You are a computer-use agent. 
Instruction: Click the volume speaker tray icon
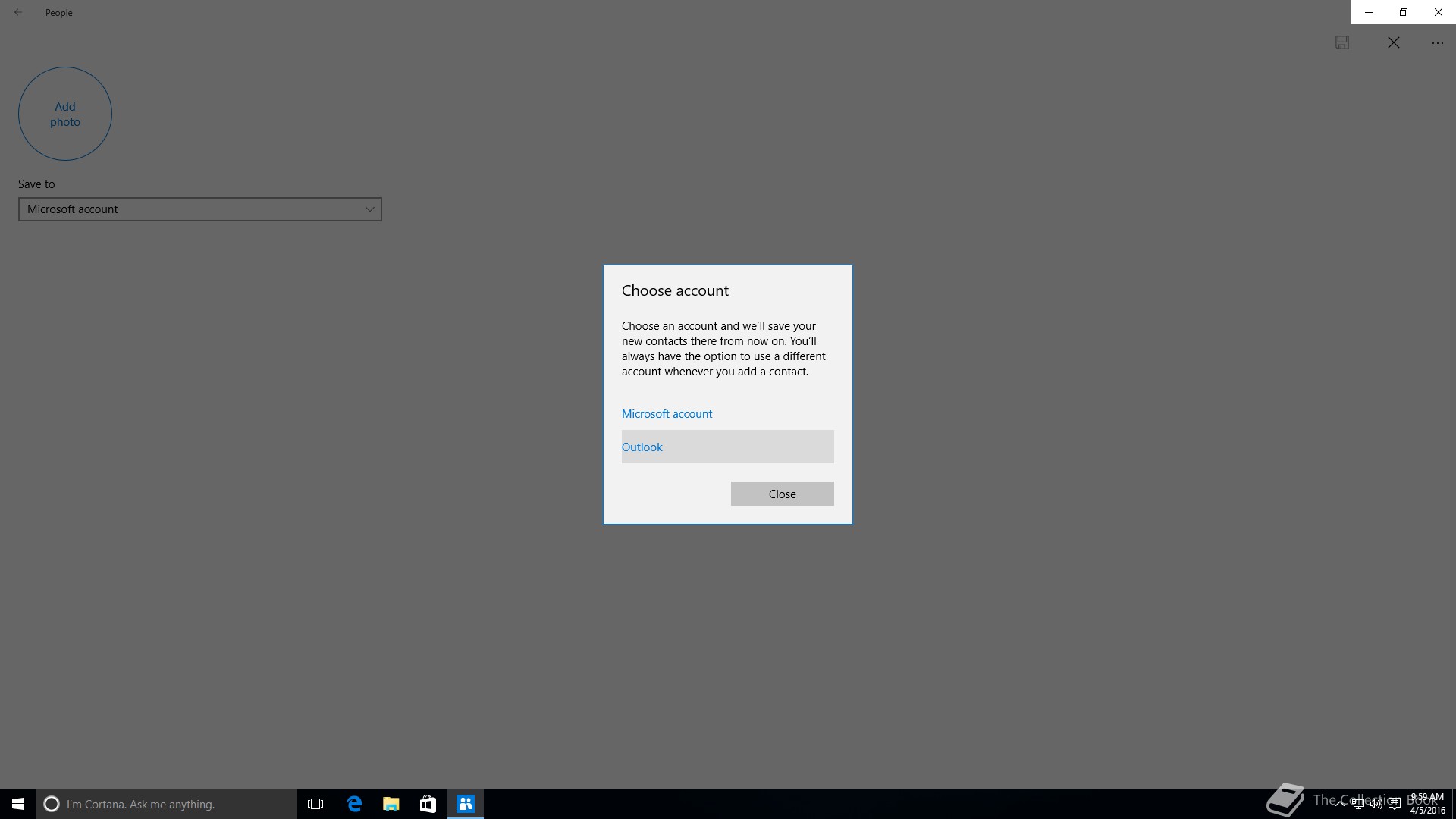(x=1376, y=805)
